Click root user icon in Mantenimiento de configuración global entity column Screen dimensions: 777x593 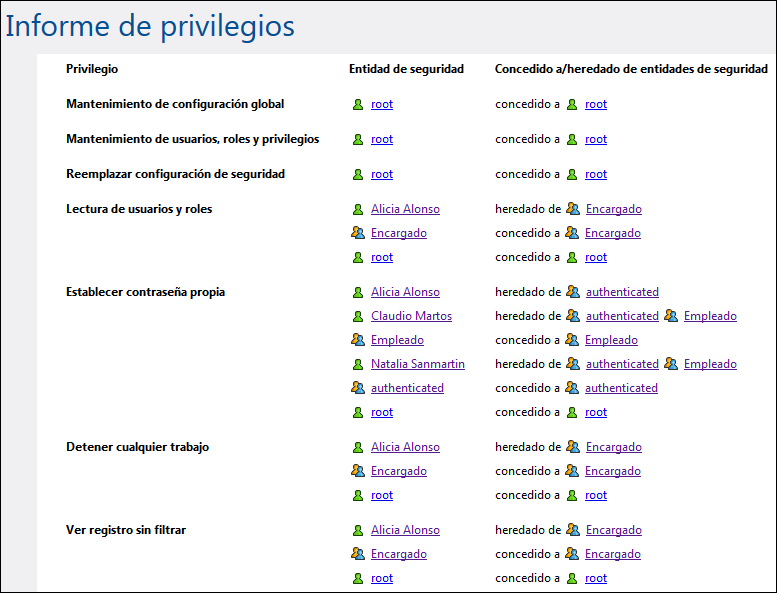358,104
